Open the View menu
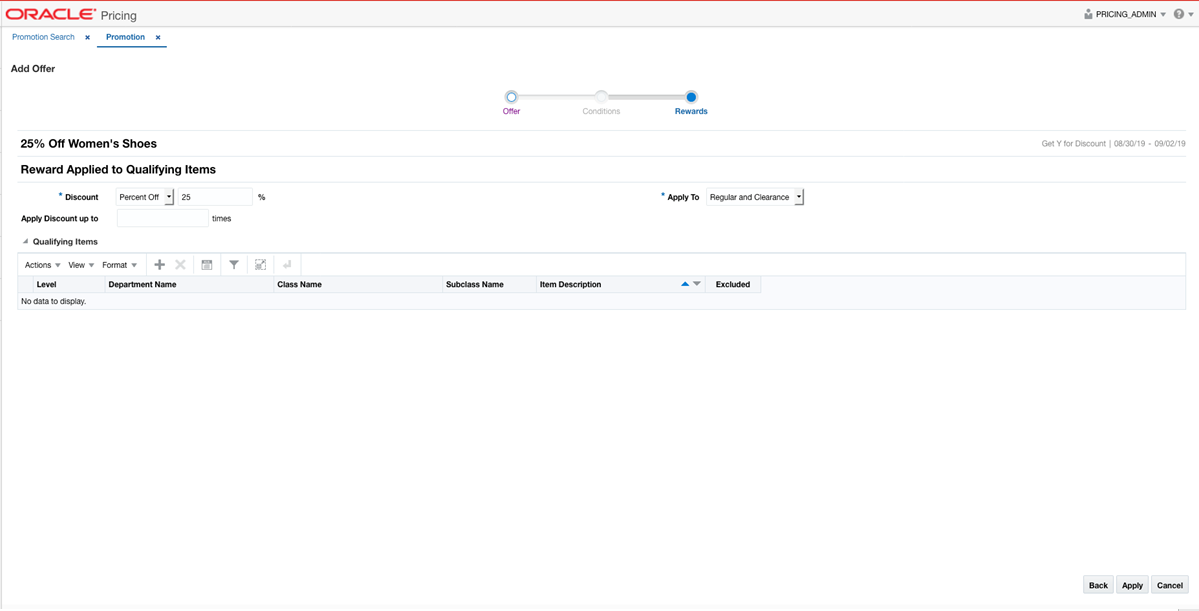 (x=81, y=265)
